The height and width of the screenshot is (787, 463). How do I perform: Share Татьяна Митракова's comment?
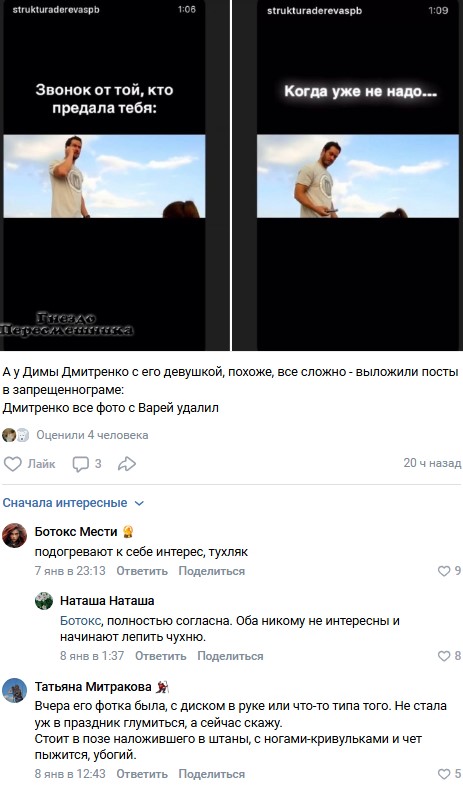pos(211,773)
